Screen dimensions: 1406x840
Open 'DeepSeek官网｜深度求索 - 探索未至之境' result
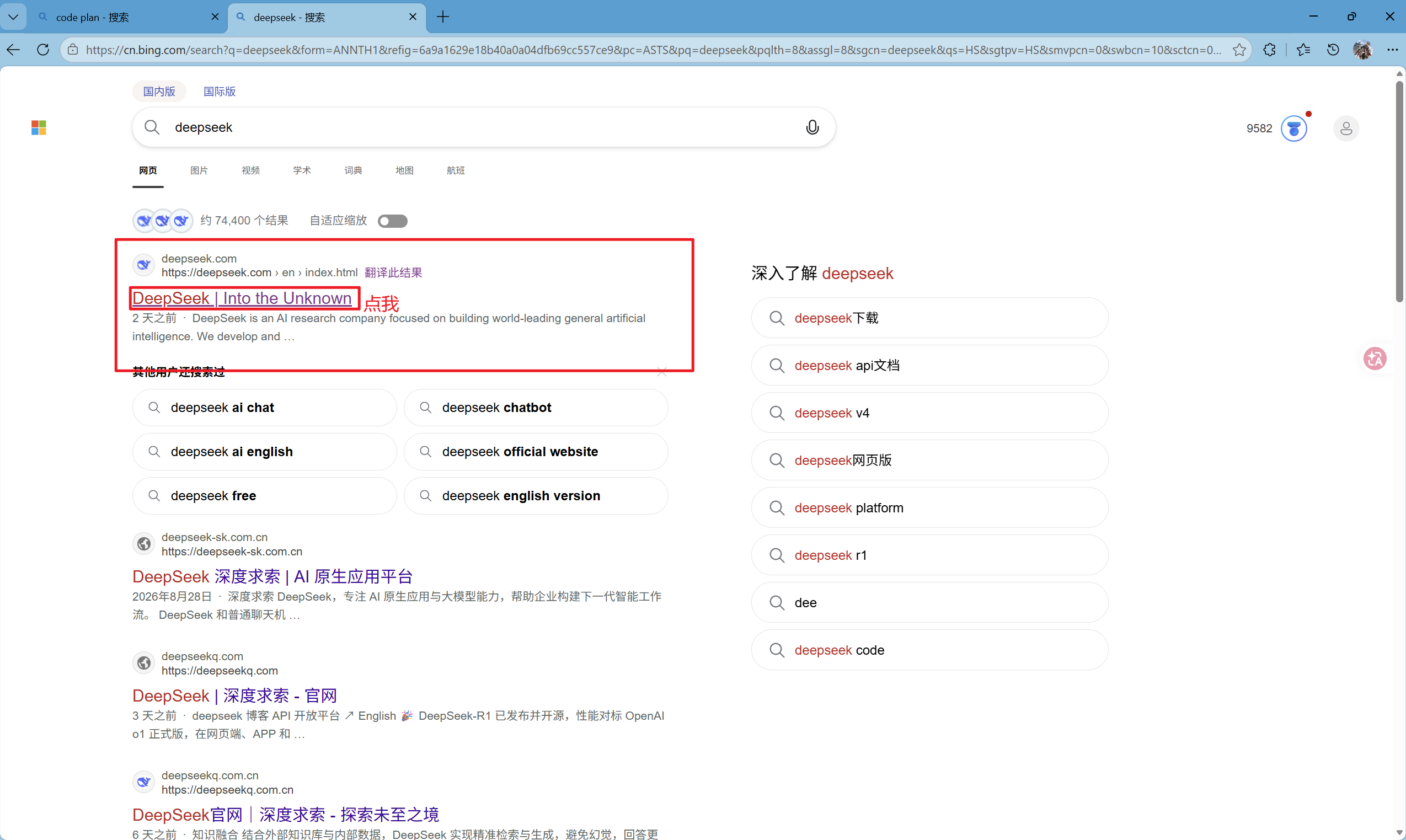285,815
